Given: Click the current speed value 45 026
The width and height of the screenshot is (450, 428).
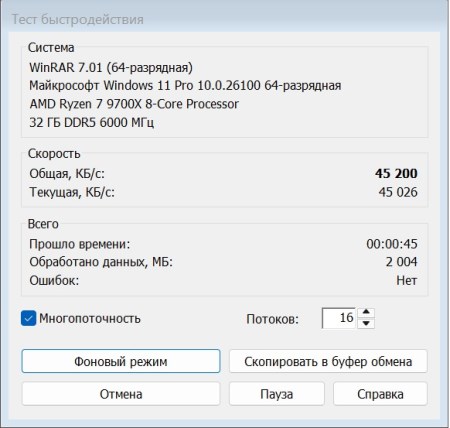Looking at the screenshot, I should [398, 192].
